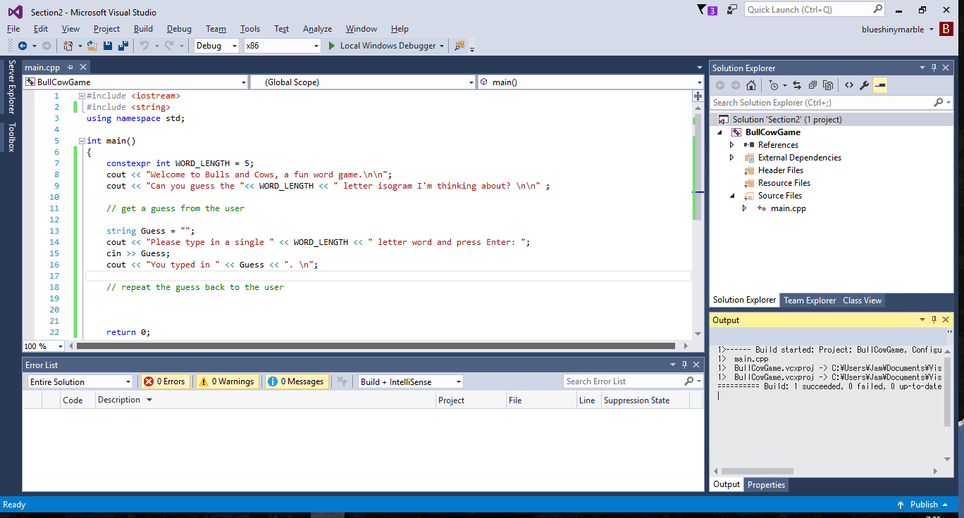964x518 pixels.
Task: Click the editor split-window handle icon
Action: point(698,96)
